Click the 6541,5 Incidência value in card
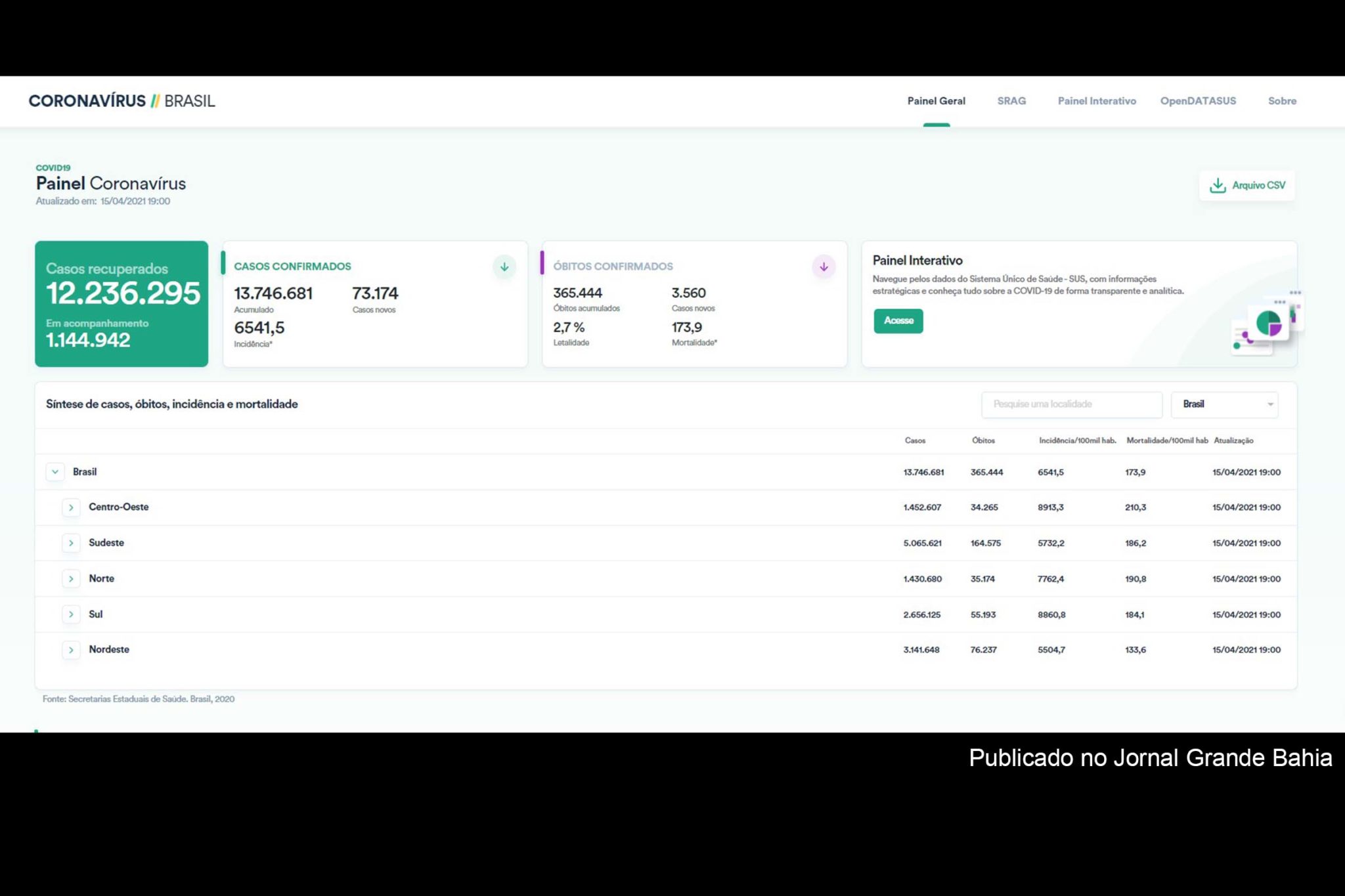Viewport: 1345px width, 896px height. click(259, 328)
